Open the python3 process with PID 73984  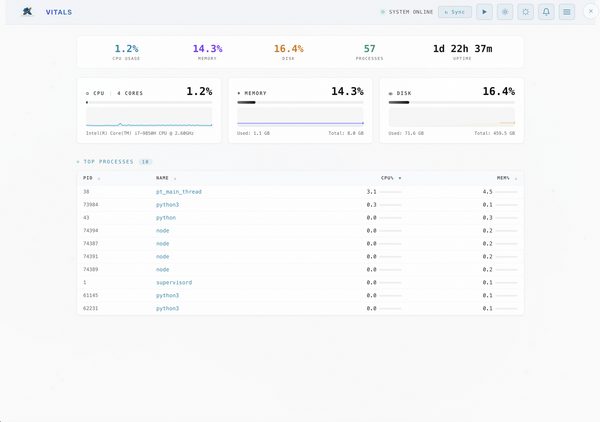click(x=168, y=205)
